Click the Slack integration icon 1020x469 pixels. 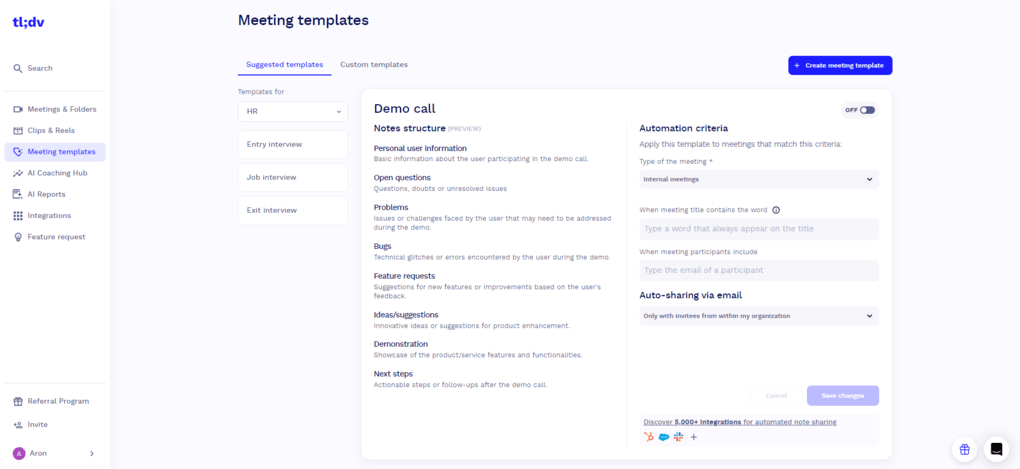678,437
